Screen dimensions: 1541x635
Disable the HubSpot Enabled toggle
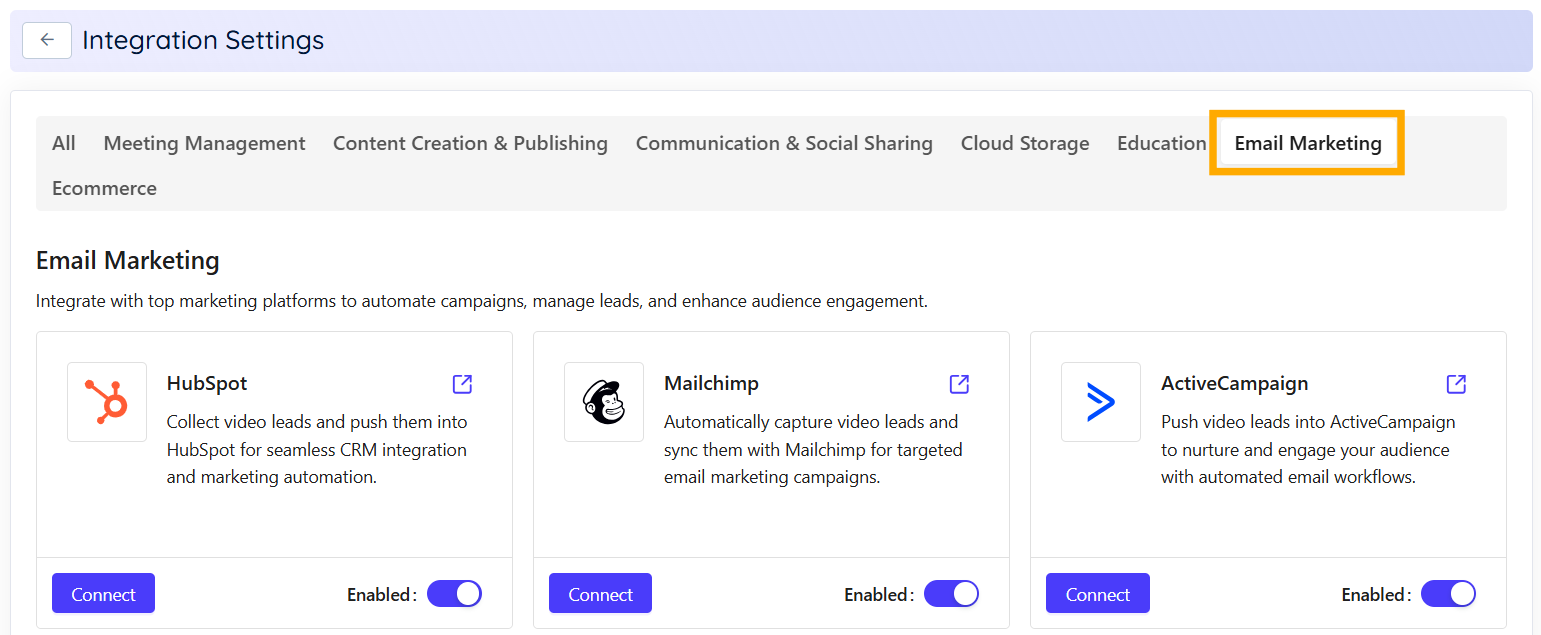tap(454, 593)
